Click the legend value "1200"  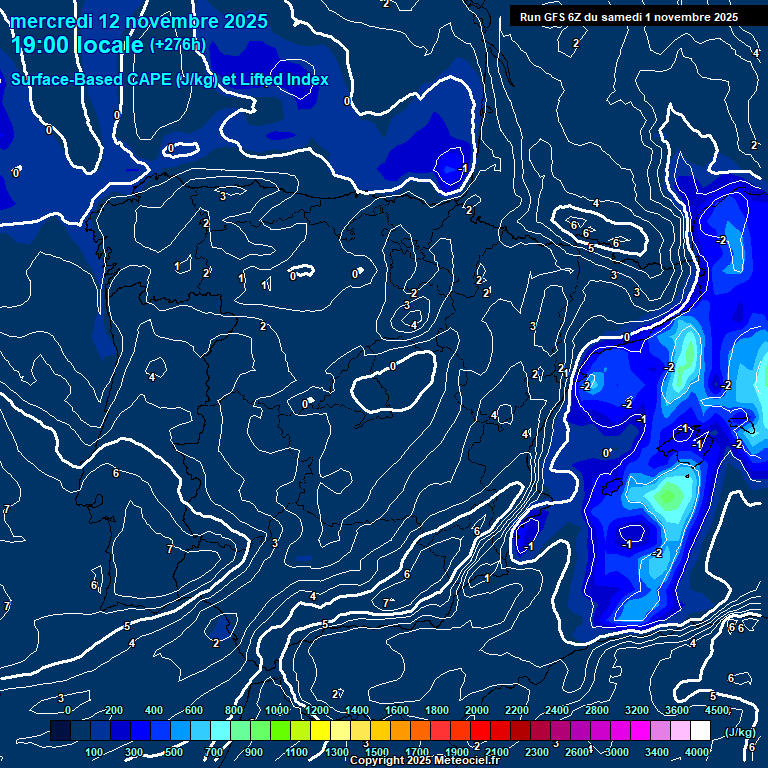(x=317, y=710)
